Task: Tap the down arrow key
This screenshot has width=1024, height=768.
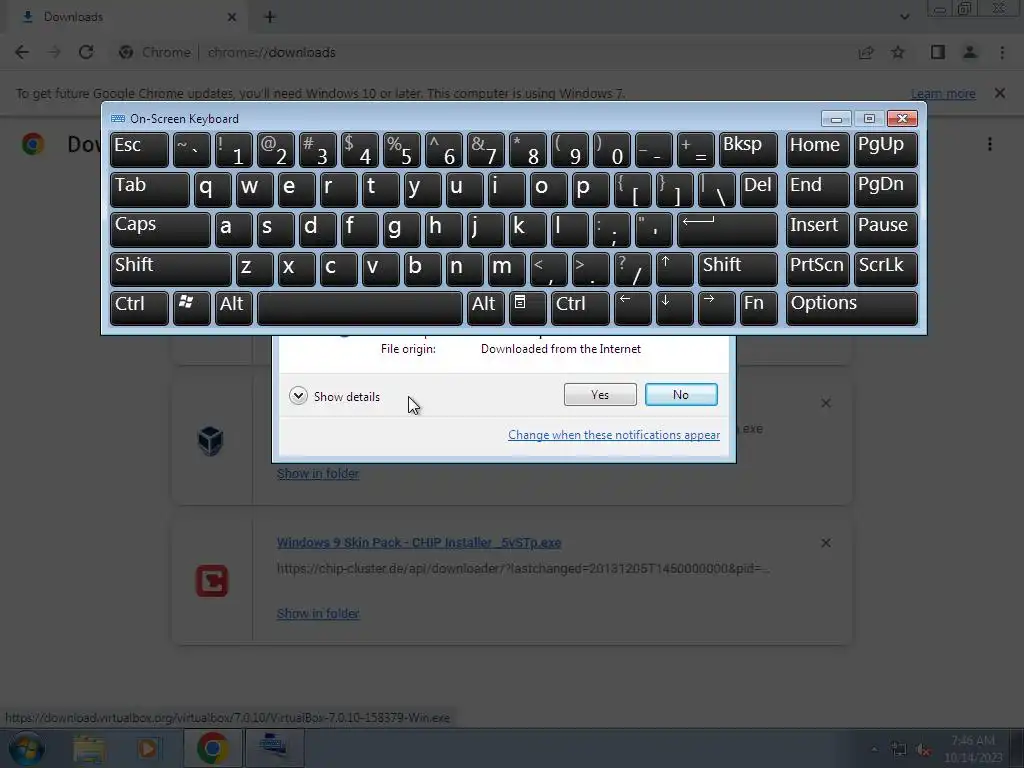Action: click(675, 308)
